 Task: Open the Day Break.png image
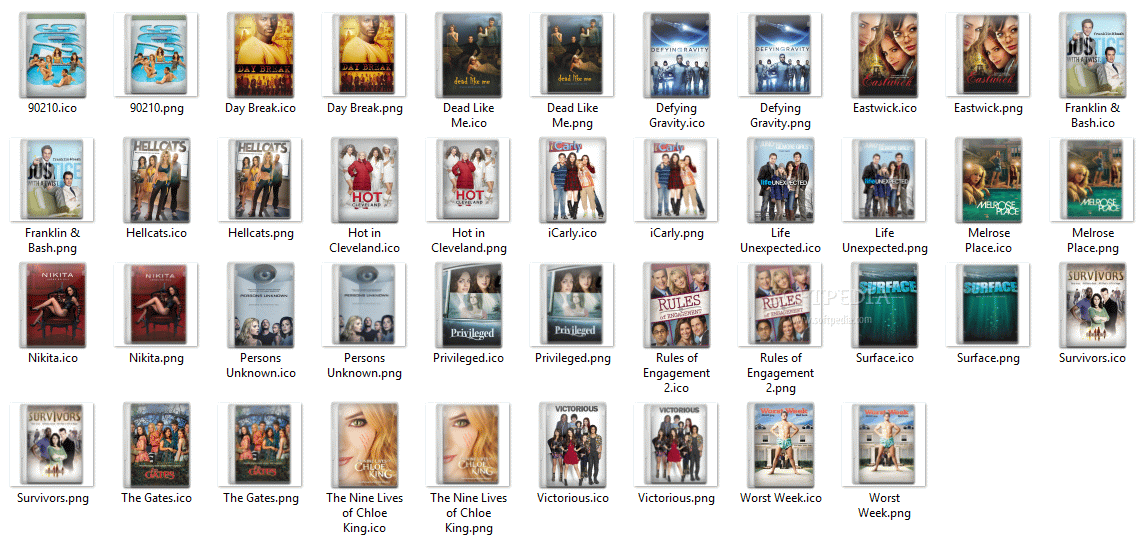pos(364,55)
